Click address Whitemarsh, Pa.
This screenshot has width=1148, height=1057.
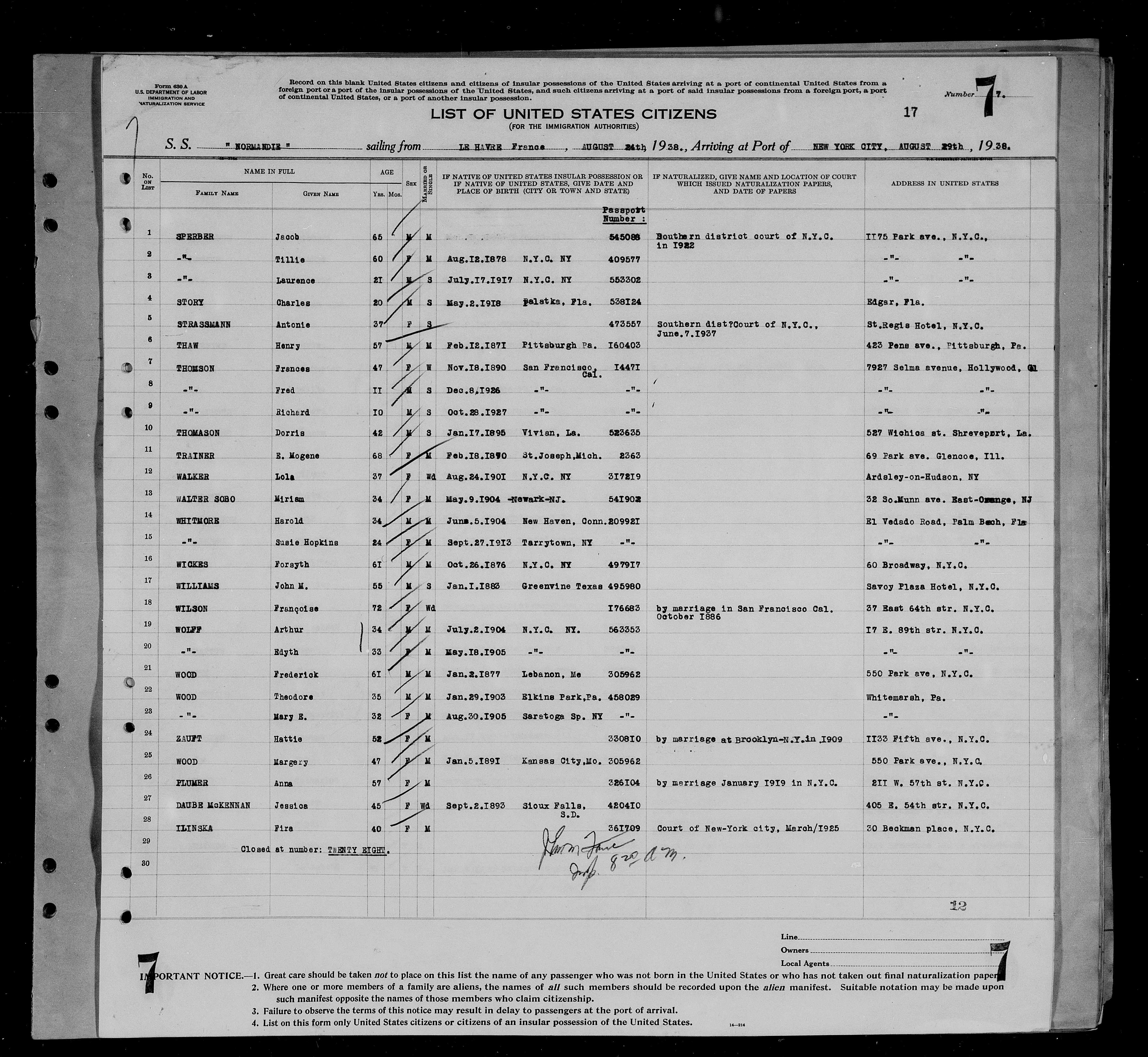(905, 697)
